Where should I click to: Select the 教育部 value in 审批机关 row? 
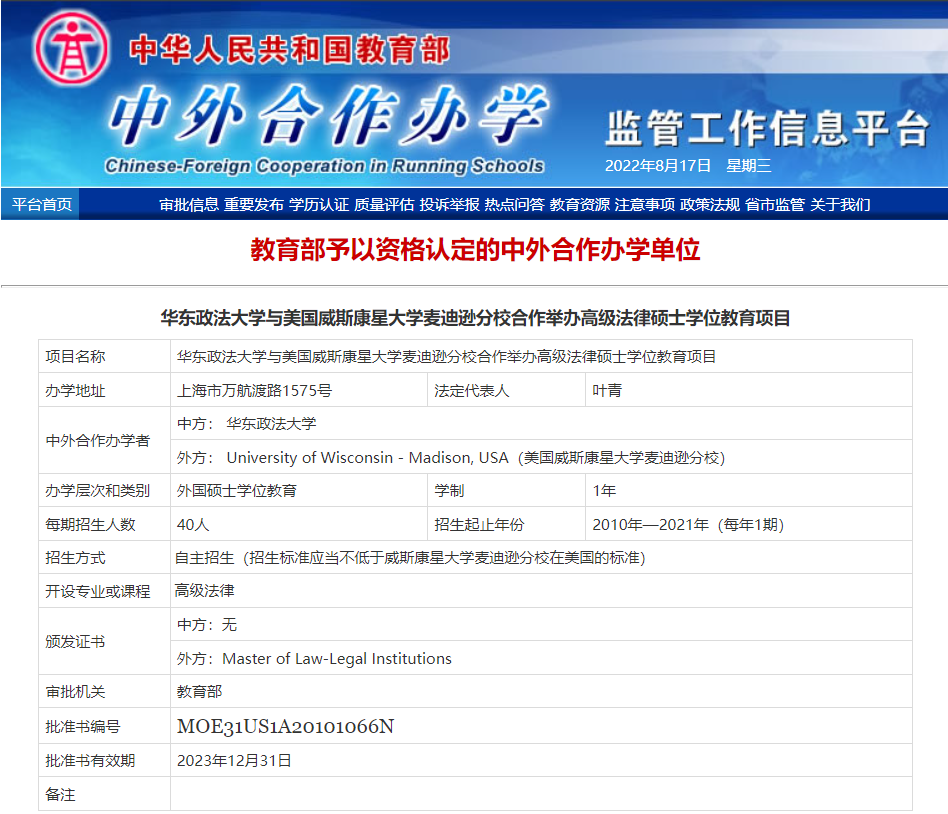(x=199, y=691)
